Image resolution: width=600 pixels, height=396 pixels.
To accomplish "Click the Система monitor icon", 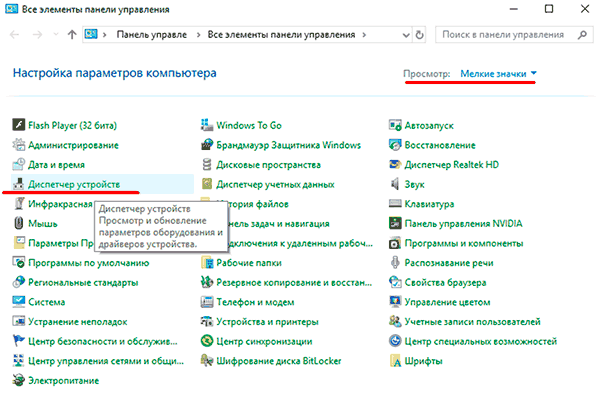I will [x=18, y=302].
